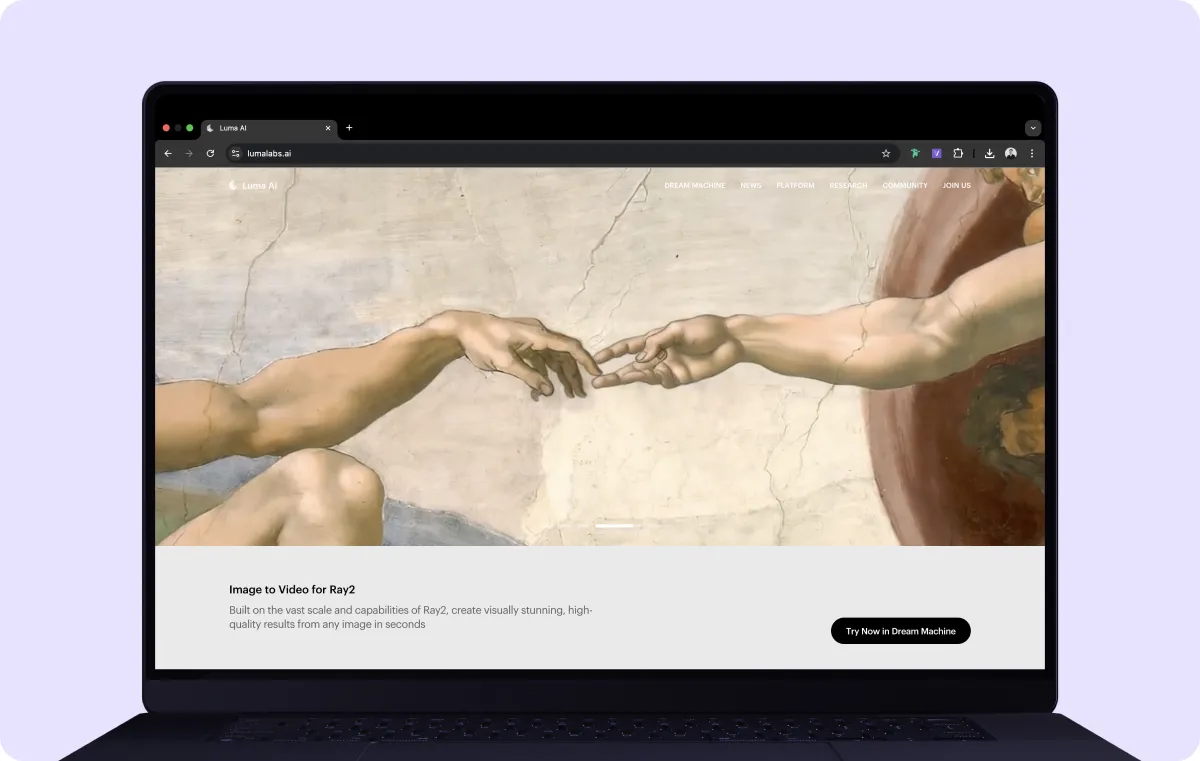Click the red macOS close window button
The width and height of the screenshot is (1200, 761).
[x=166, y=128]
